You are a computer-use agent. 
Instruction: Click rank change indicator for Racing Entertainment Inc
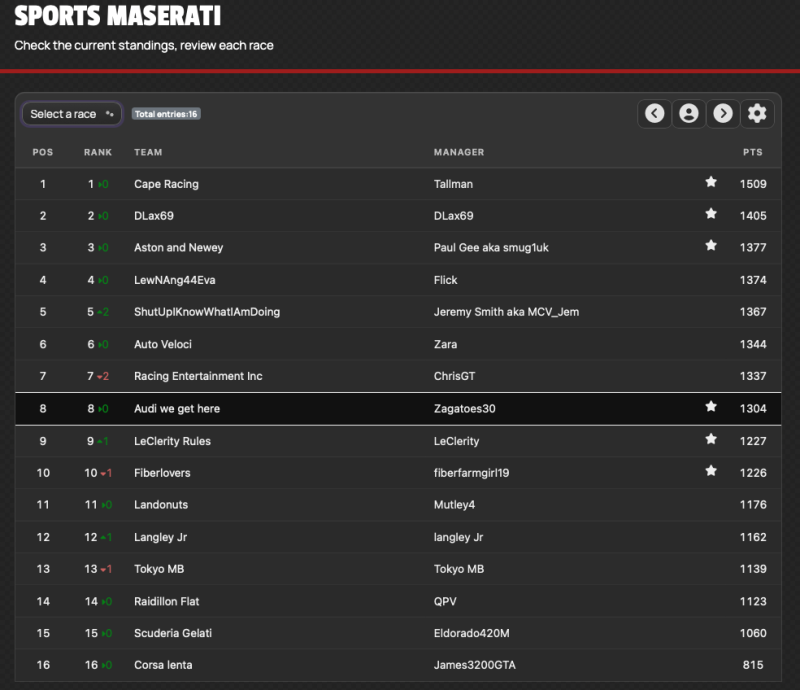pyautogui.click(x=103, y=376)
